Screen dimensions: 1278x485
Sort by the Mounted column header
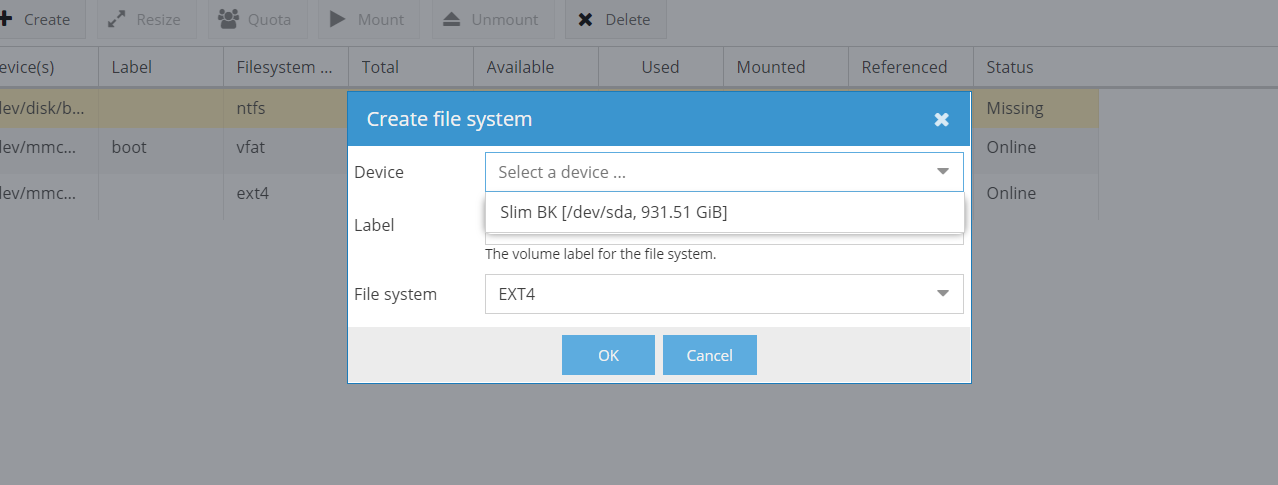[786, 67]
